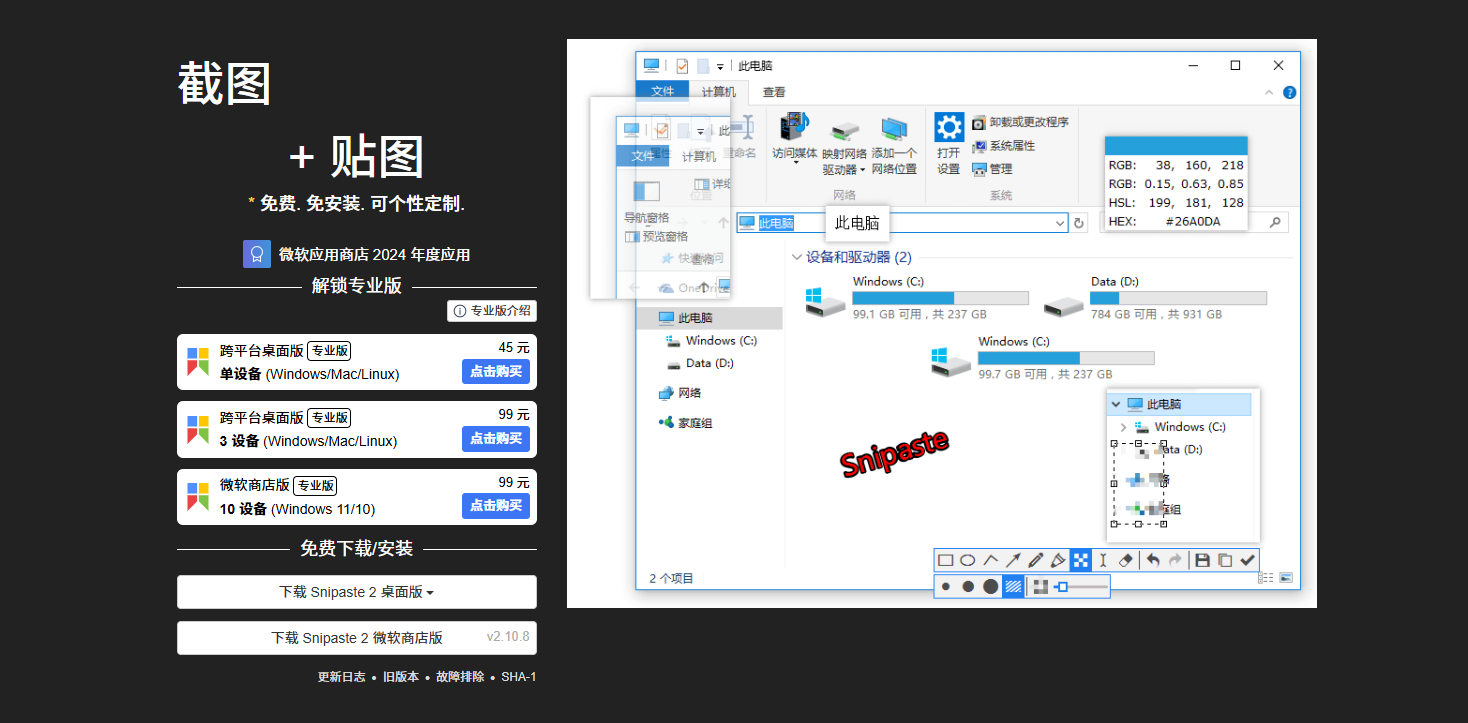Open the quick access toolbar dropdown arrow
Screen dimensions: 1468x723
click(720, 67)
